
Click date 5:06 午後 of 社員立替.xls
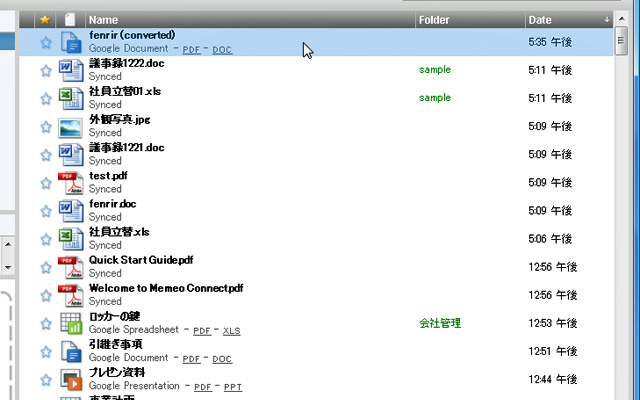click(x=550, y=239)
